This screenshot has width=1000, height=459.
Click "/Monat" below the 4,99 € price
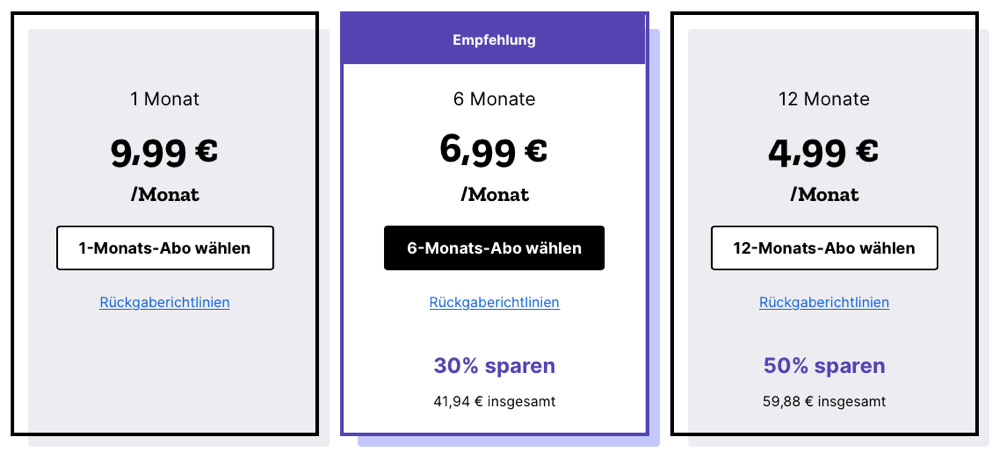tap(824, 194)
